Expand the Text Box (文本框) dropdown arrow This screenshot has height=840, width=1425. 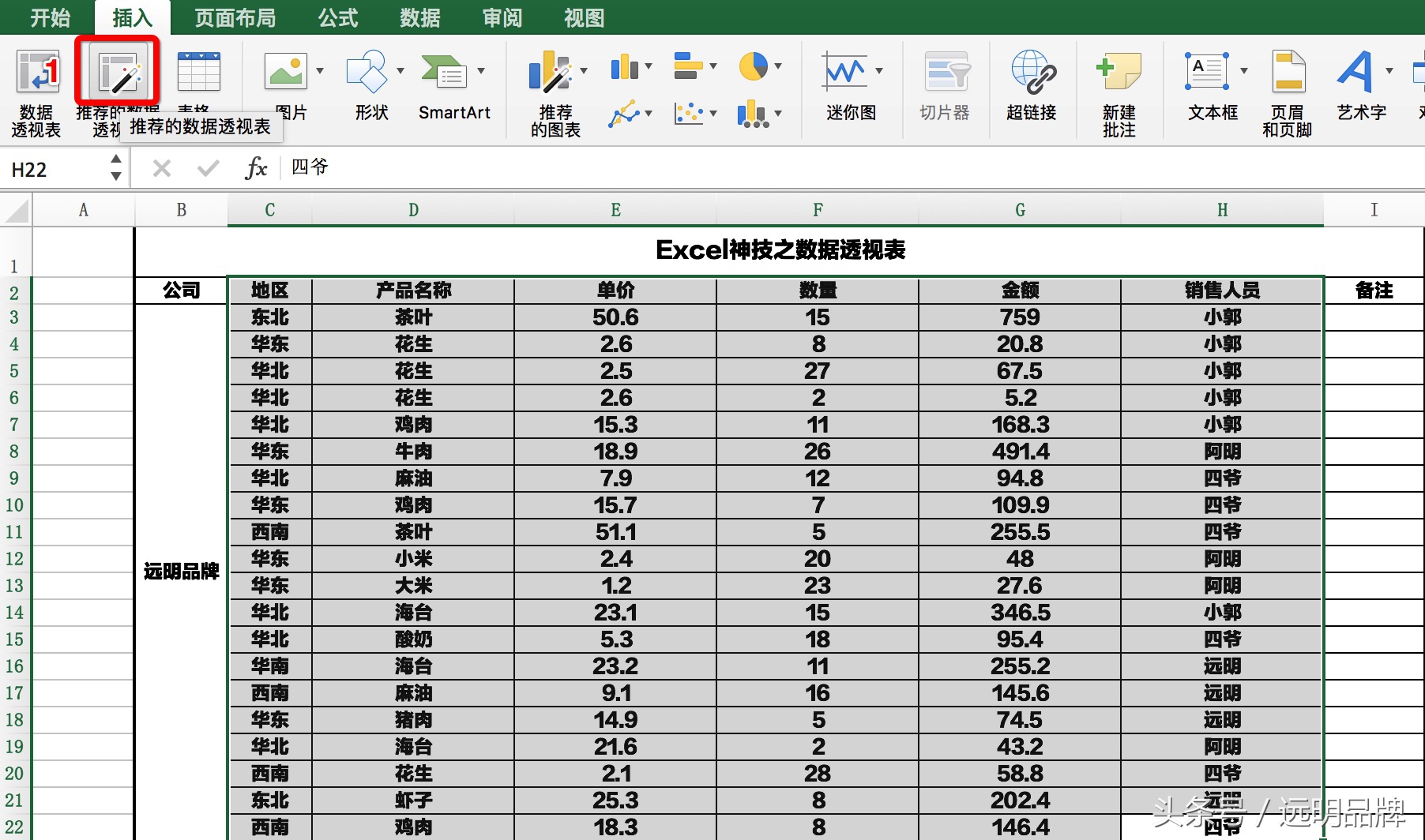click(1244, 71)
